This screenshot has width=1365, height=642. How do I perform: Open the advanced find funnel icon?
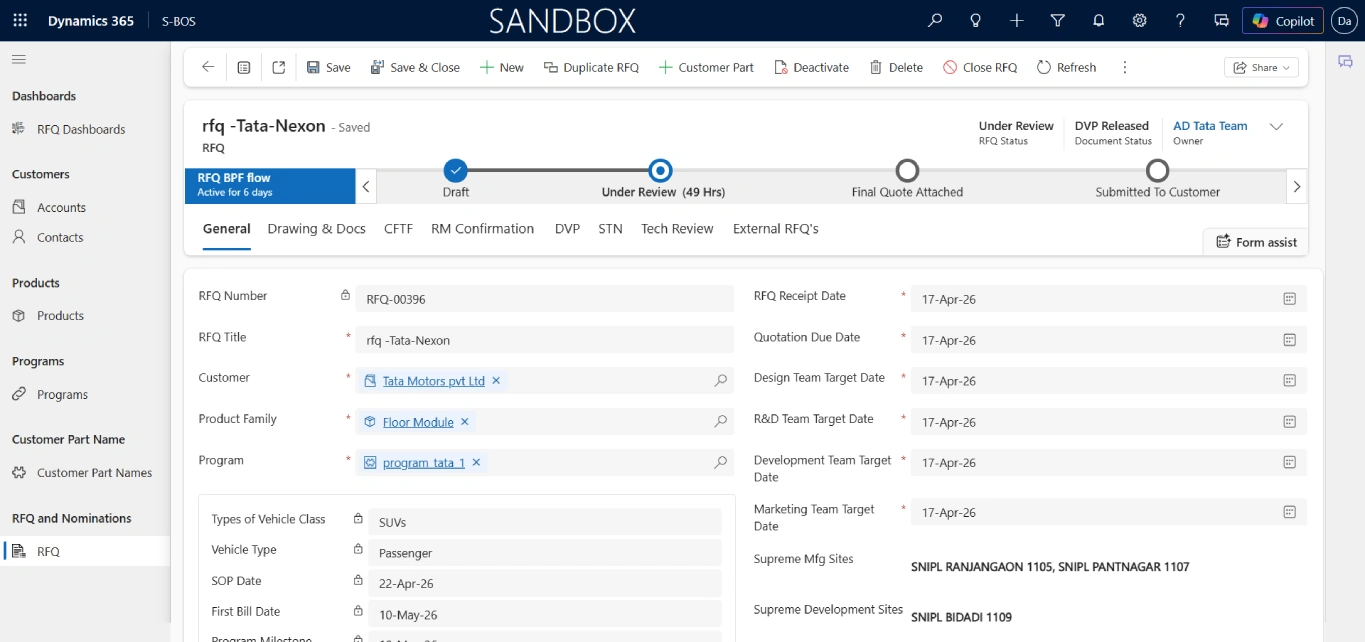[1058, 20]
